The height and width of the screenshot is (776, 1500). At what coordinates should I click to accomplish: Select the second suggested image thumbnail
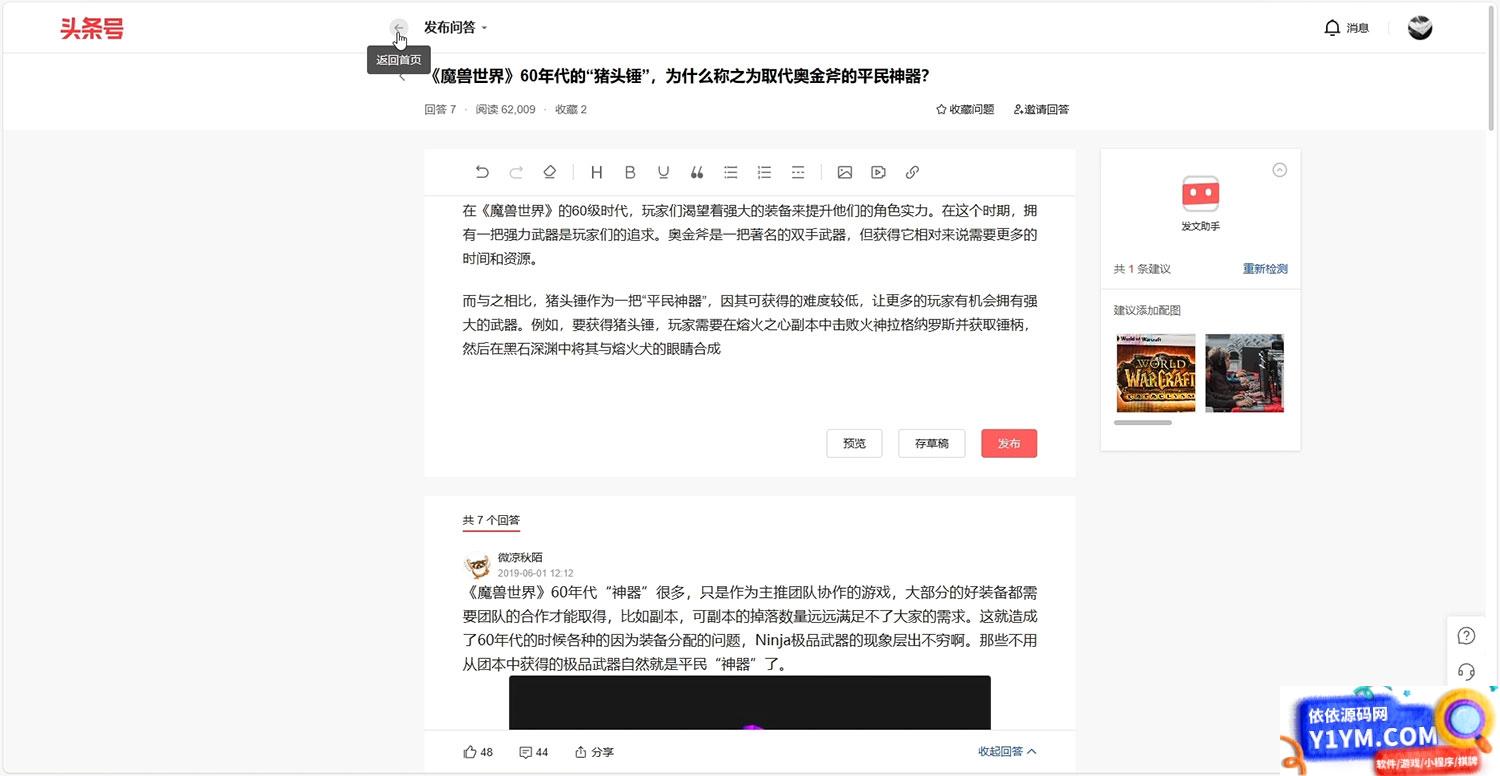pos(1244,373)
